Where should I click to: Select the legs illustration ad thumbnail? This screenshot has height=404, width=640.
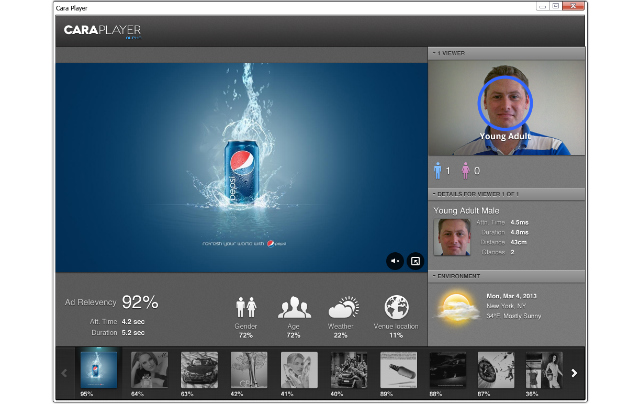tap(249, 370)
